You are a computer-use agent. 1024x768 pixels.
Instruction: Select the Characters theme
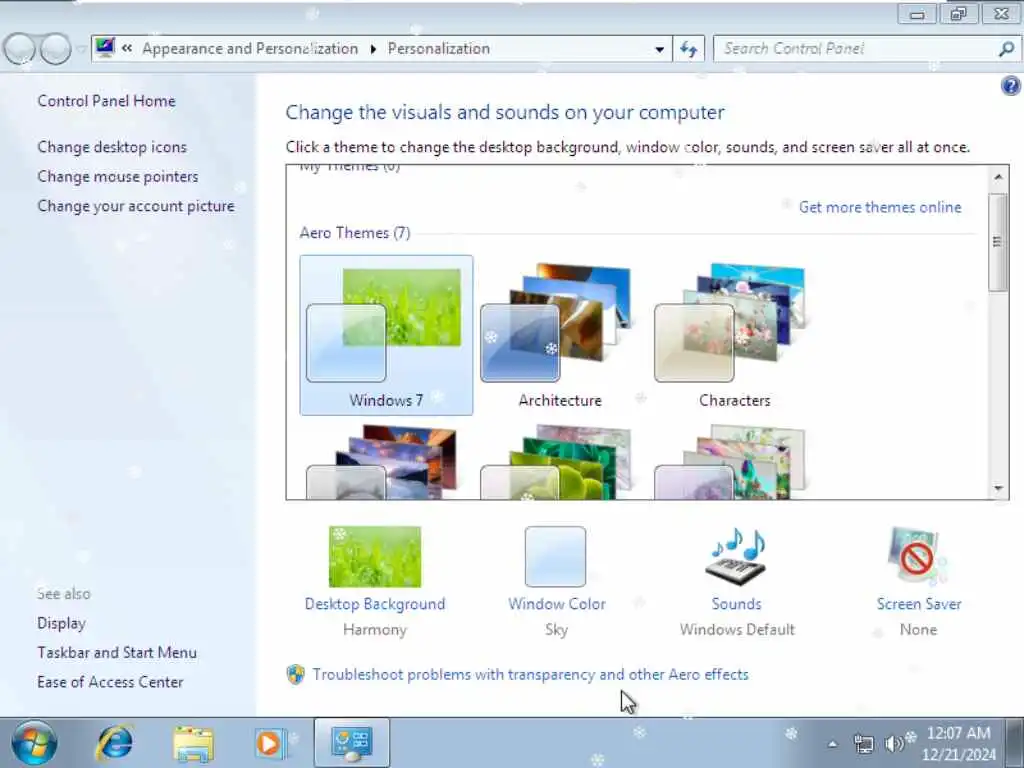point(734,335)
